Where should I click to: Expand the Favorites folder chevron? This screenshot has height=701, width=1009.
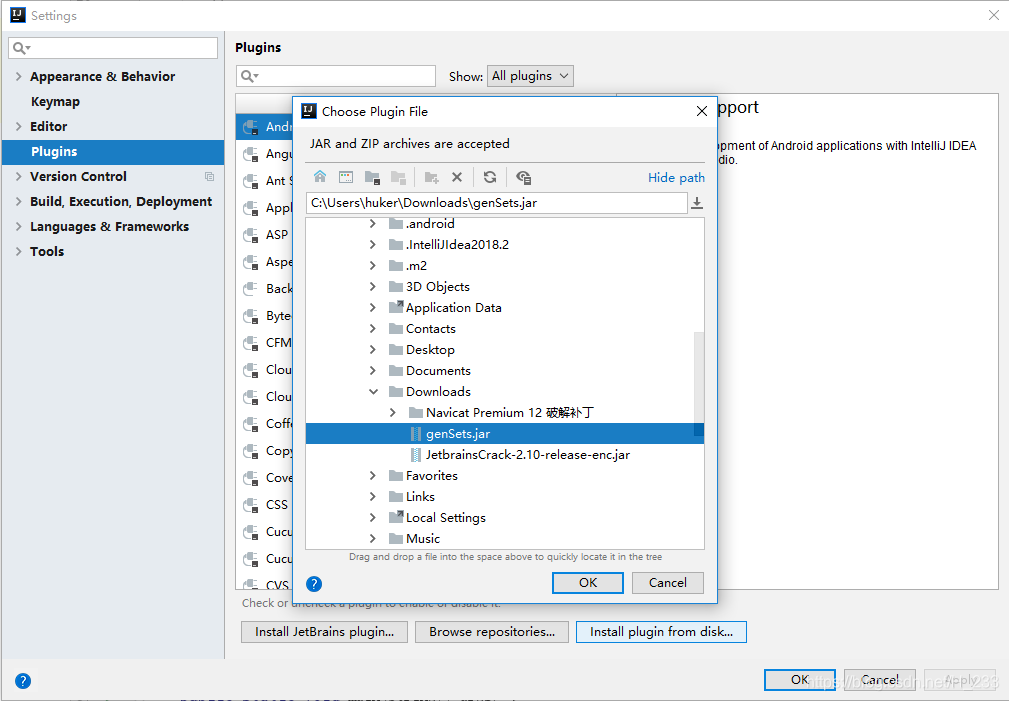(x=373, y=476)
